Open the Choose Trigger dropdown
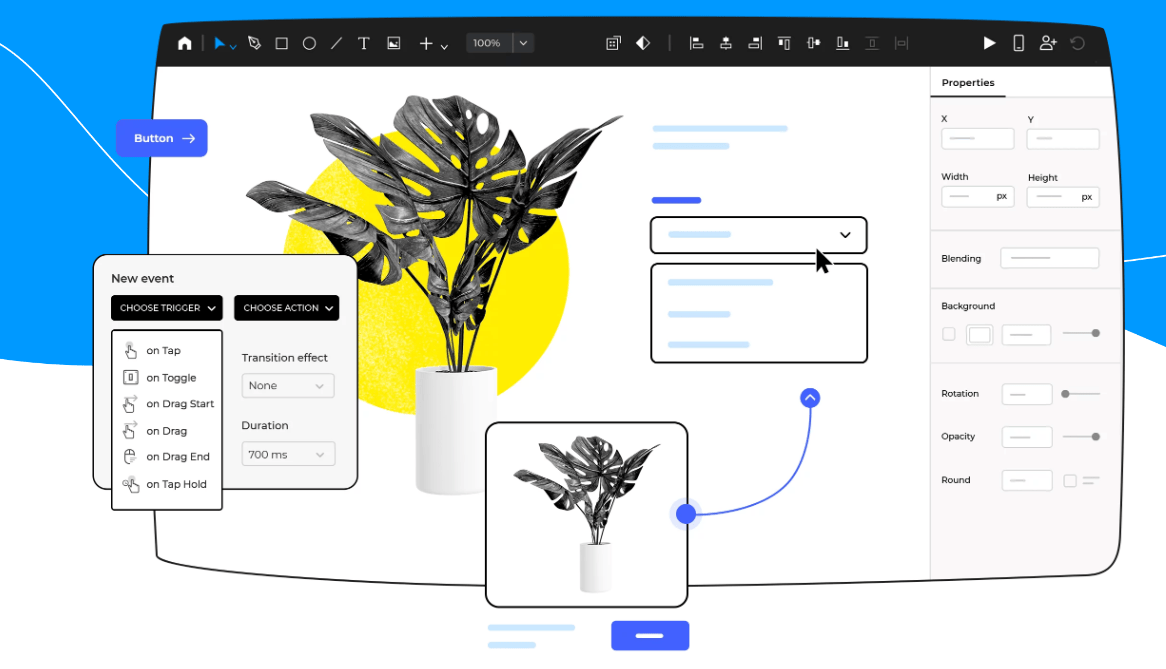1166x669 pixels. pos(167,308)
